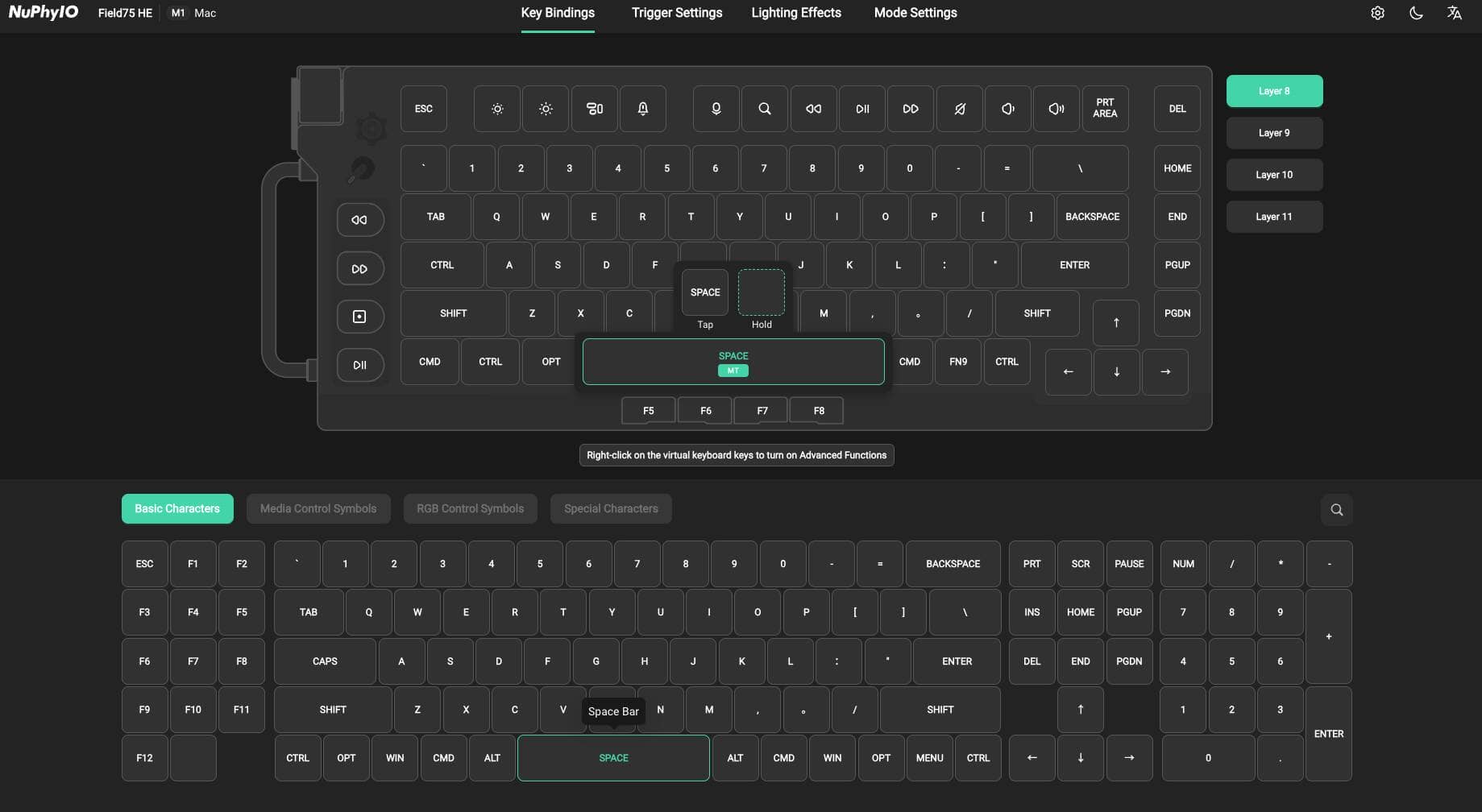The image size is (1482, 812).
Task: Click the empty Hold assignment slot
Action: tap(761, 292)
